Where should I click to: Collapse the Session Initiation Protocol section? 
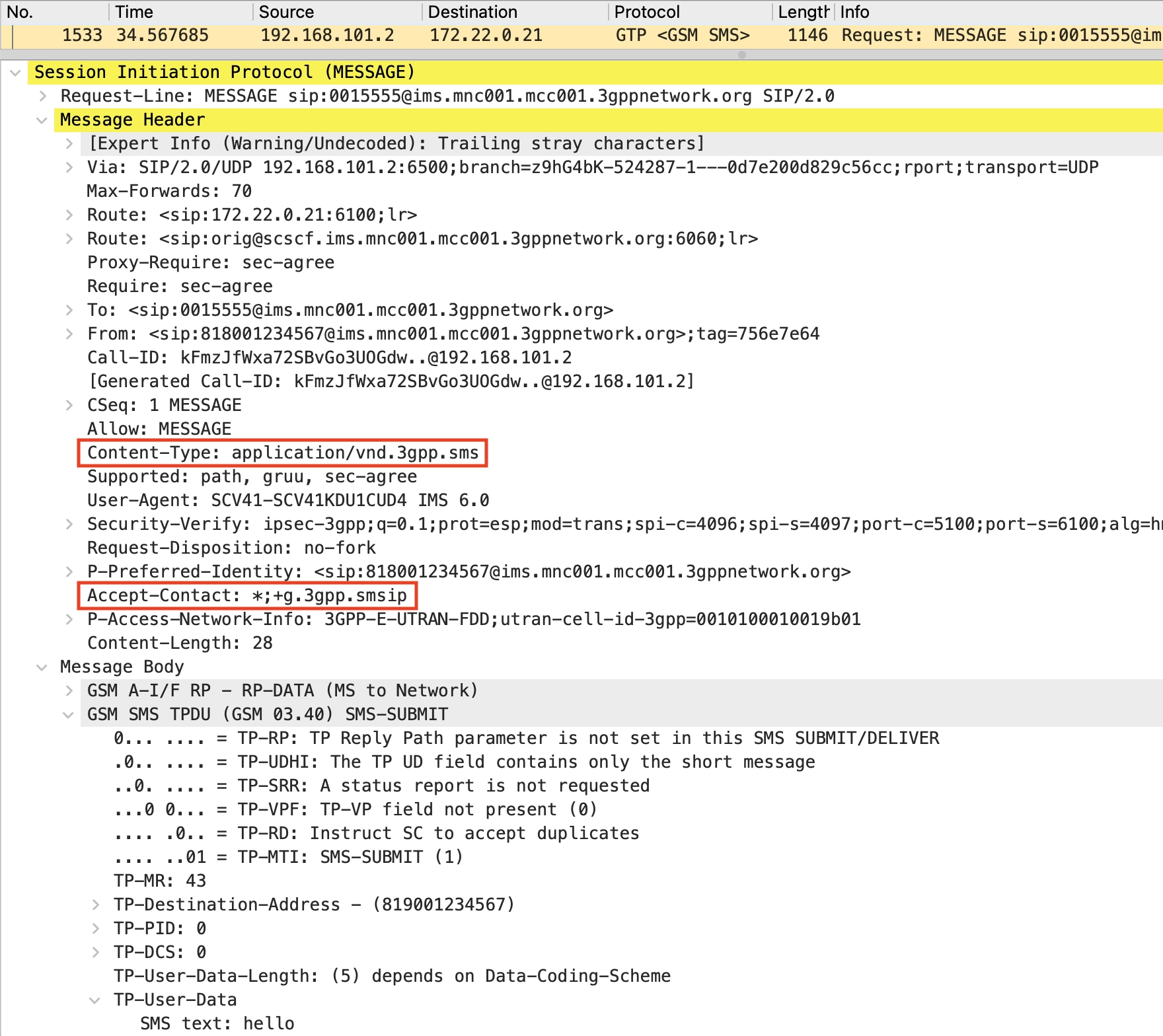(x=15, y=73)
